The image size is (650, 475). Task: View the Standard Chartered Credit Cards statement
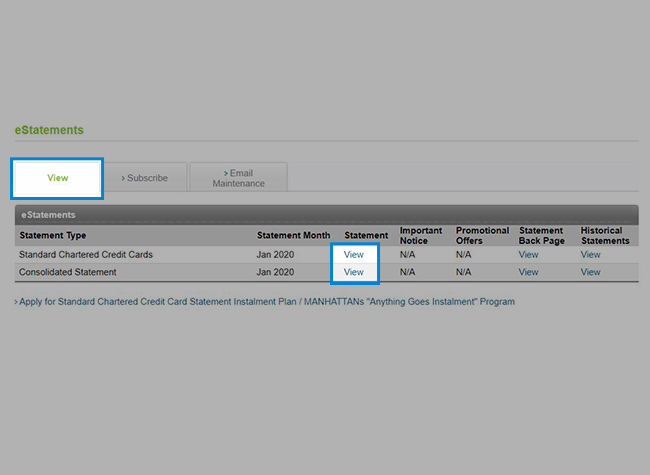[354, 254]
